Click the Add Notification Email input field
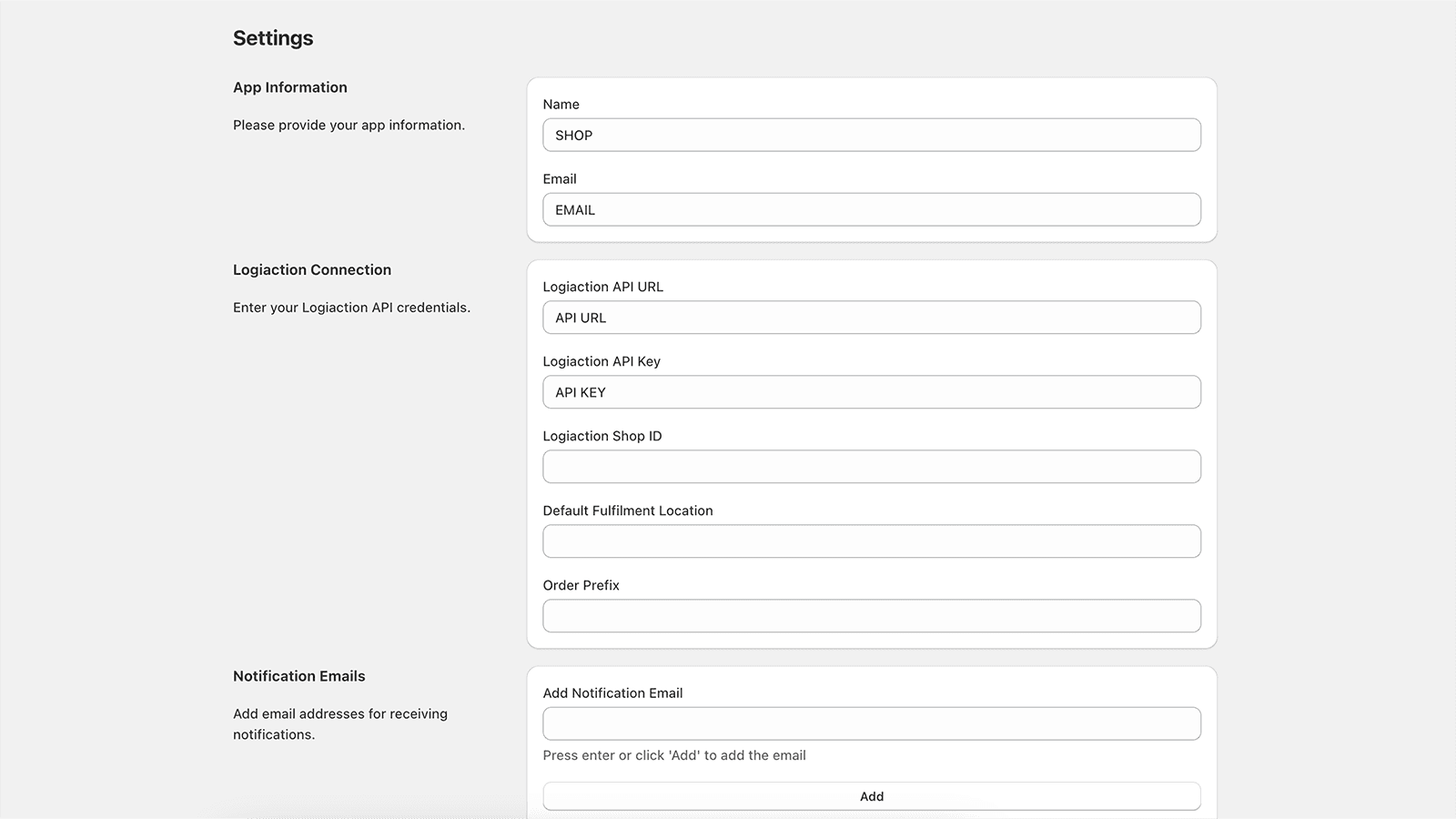This screenshot has height=819, width=1456. click(x=871, y=723)
